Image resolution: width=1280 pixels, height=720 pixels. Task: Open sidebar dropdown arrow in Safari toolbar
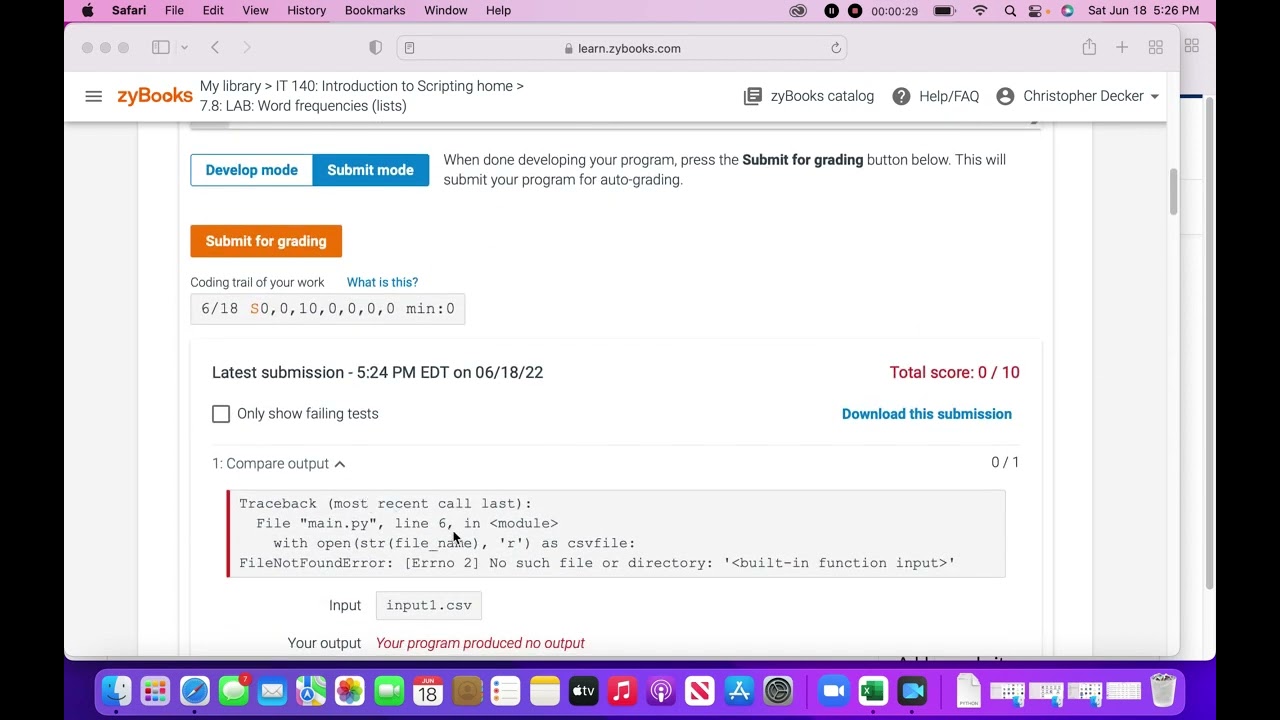coord(184,47)
